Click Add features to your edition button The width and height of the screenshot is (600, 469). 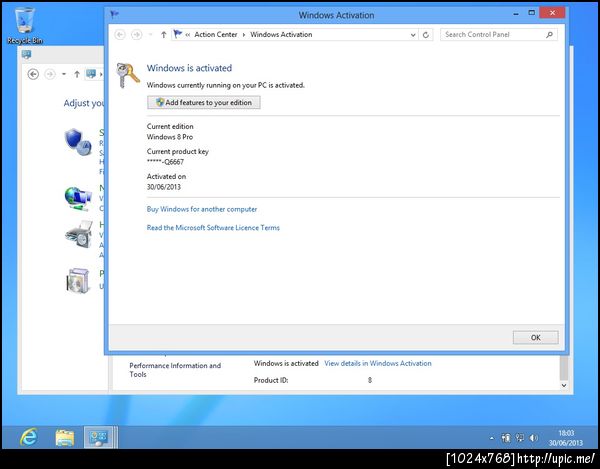point(204,103)
